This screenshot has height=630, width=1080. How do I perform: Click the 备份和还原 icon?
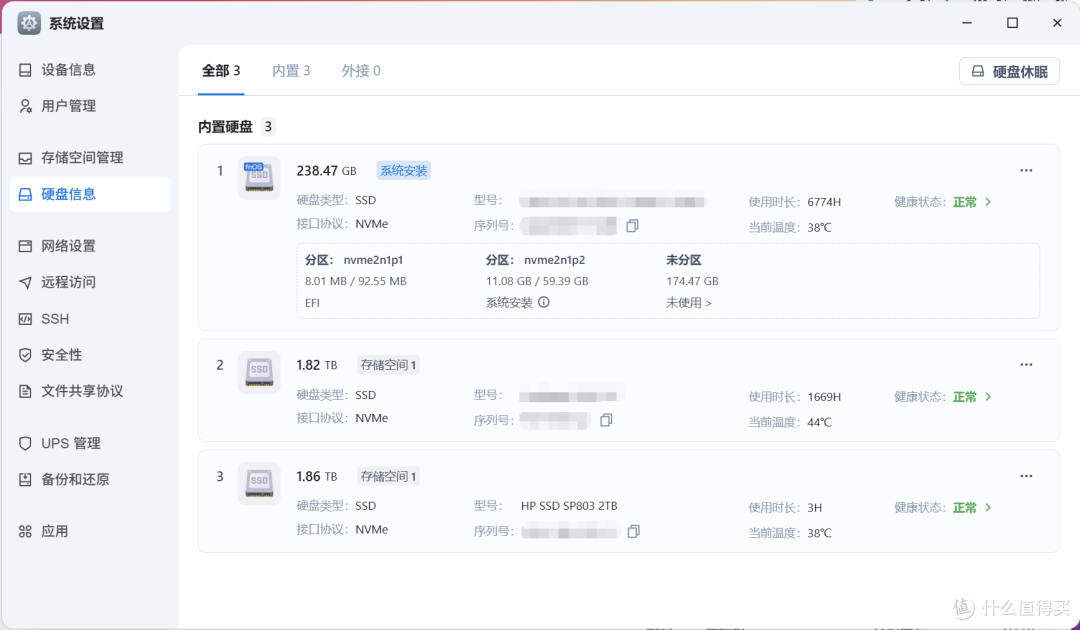25,480
